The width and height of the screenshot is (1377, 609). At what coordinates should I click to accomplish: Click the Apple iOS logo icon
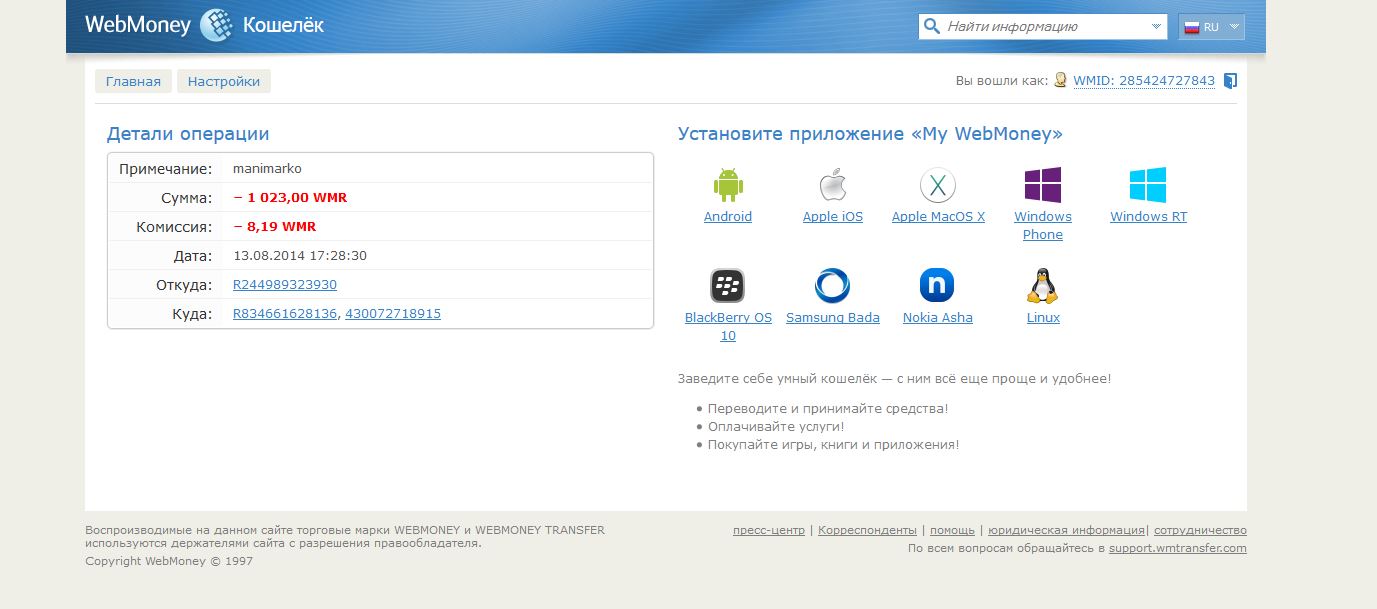833,185
